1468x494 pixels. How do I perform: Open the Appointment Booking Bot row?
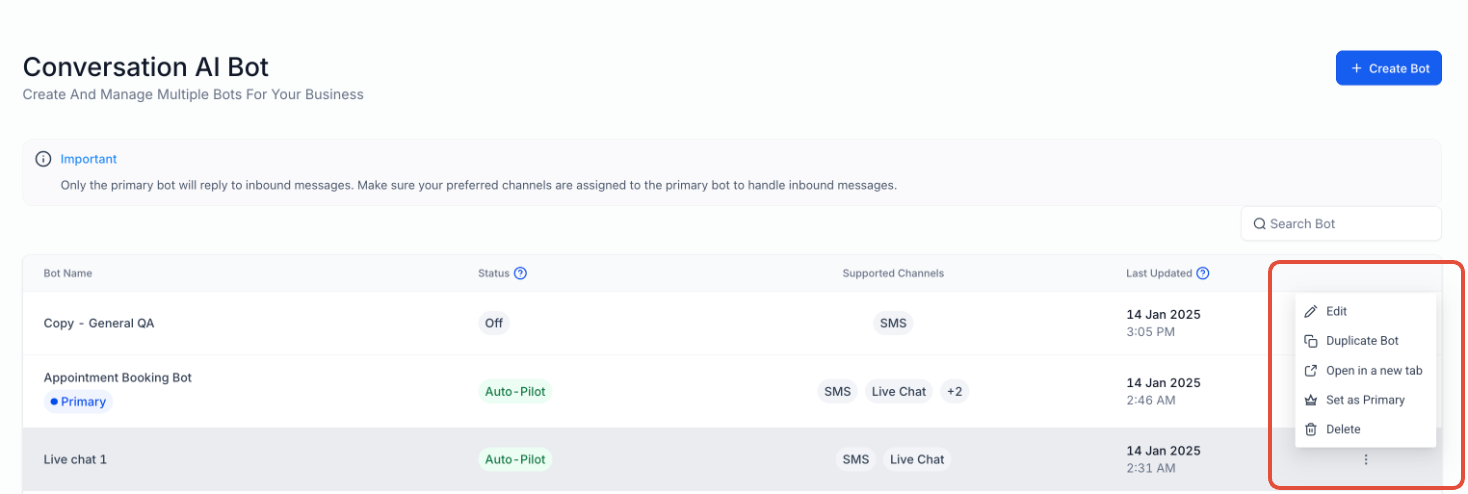coord(118,378)
